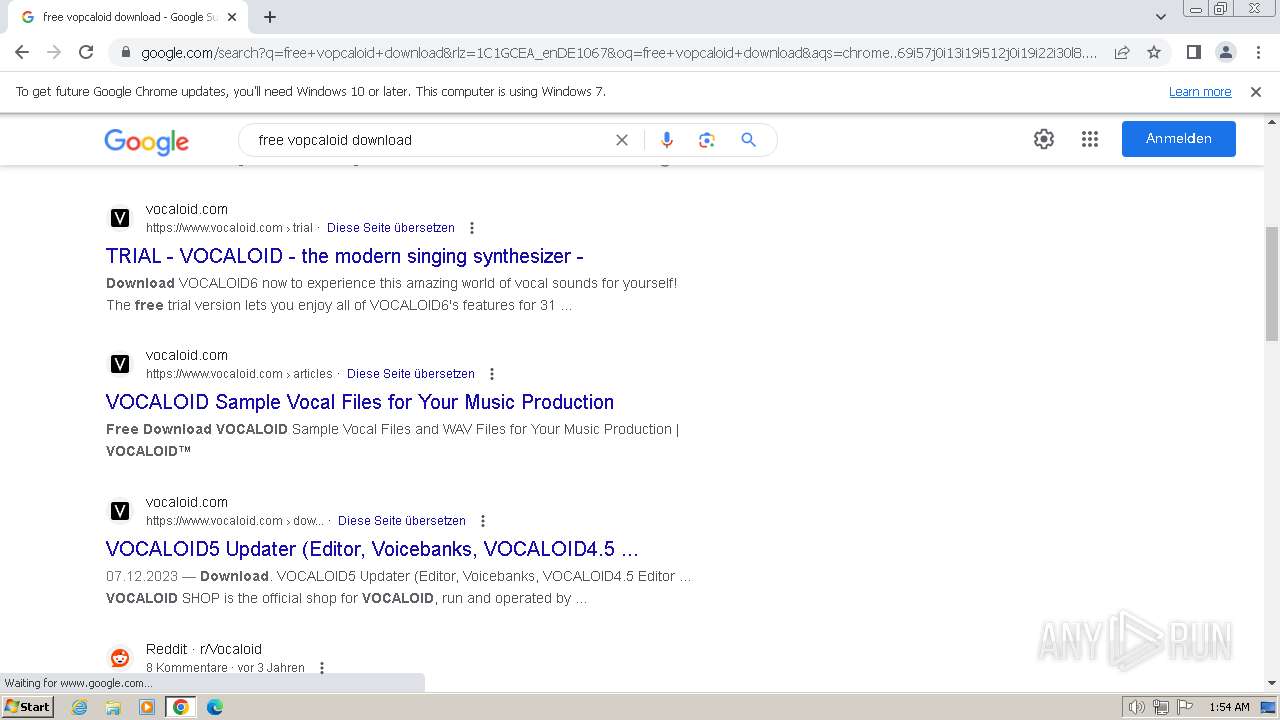Image resolution: width=1280 pixels, height=720 pixels.
Task: Close the free vopcaloid download tab
Action: point(232,17)
